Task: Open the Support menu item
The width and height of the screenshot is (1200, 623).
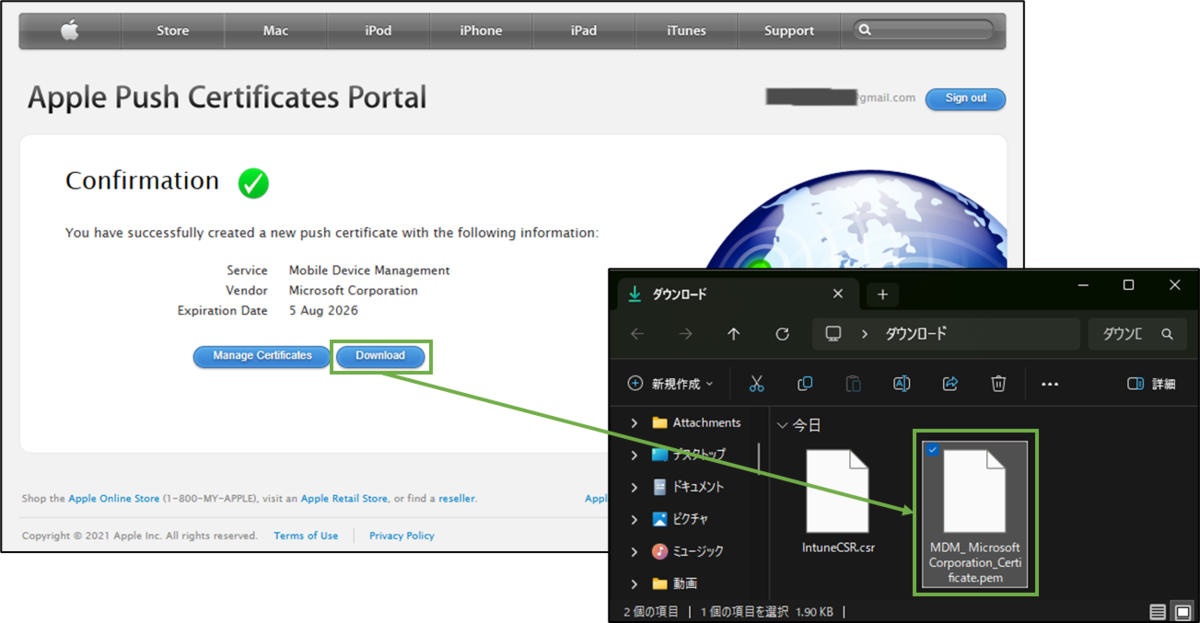Action: 789,31
